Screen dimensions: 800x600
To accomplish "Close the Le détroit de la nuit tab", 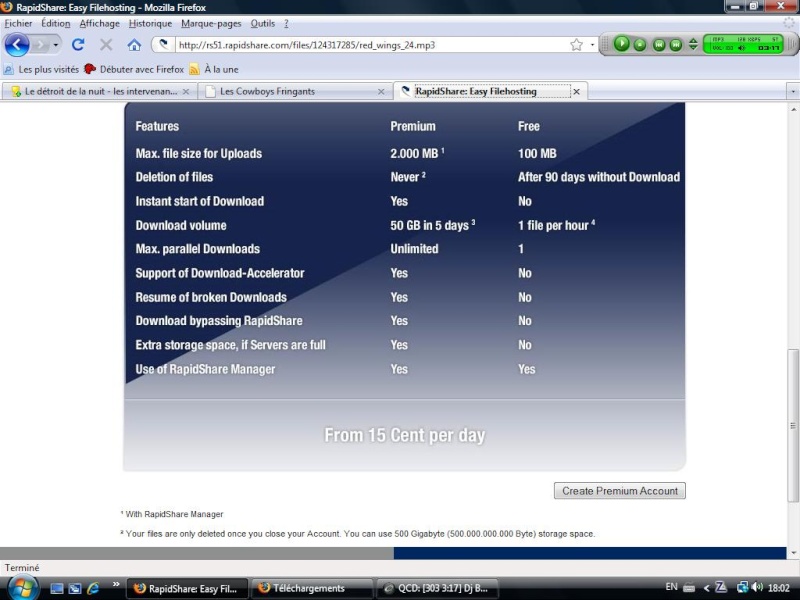I will pyautogui.click(x=186, y=92).
